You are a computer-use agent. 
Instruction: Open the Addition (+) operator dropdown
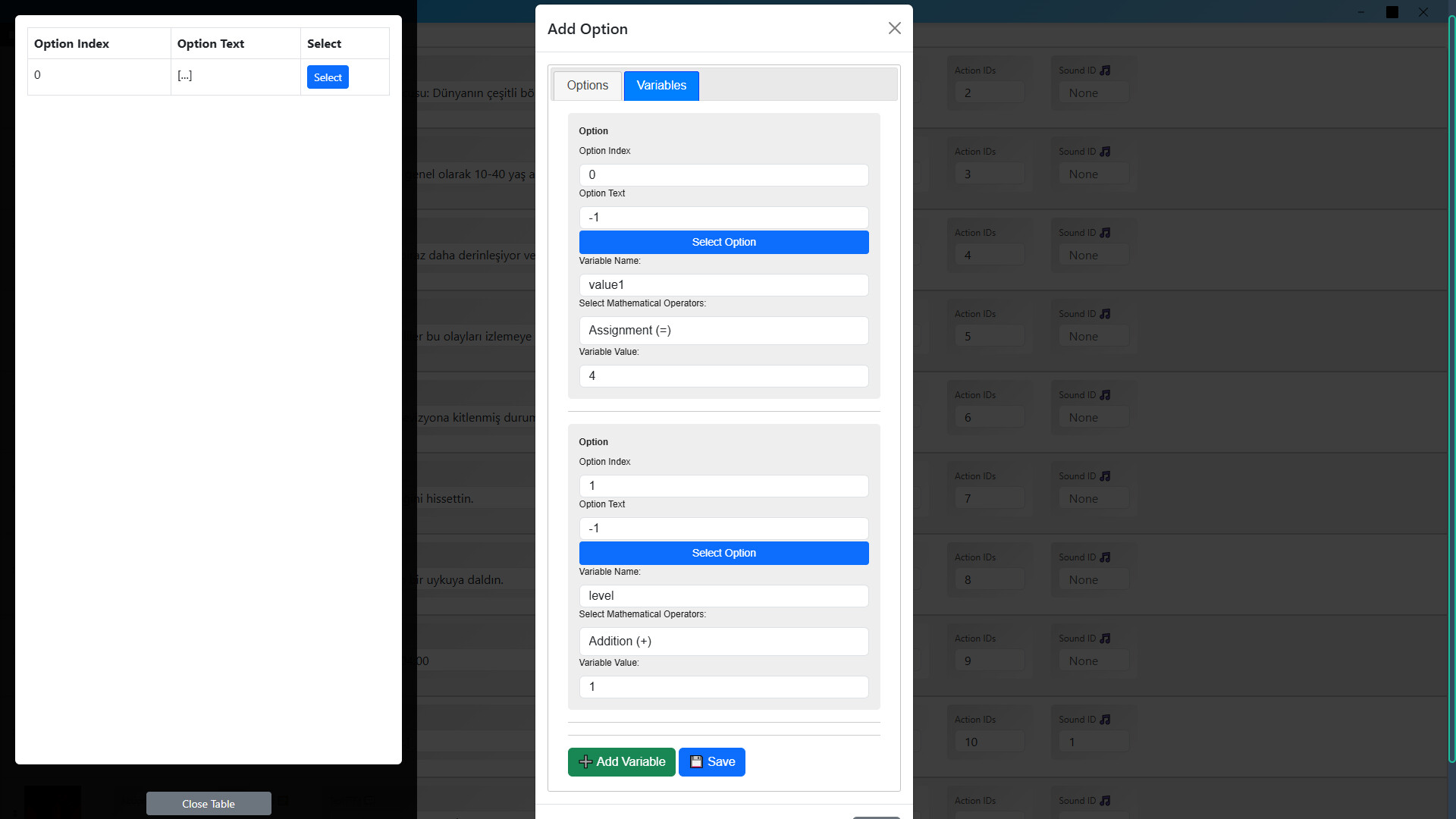[723, 641]
